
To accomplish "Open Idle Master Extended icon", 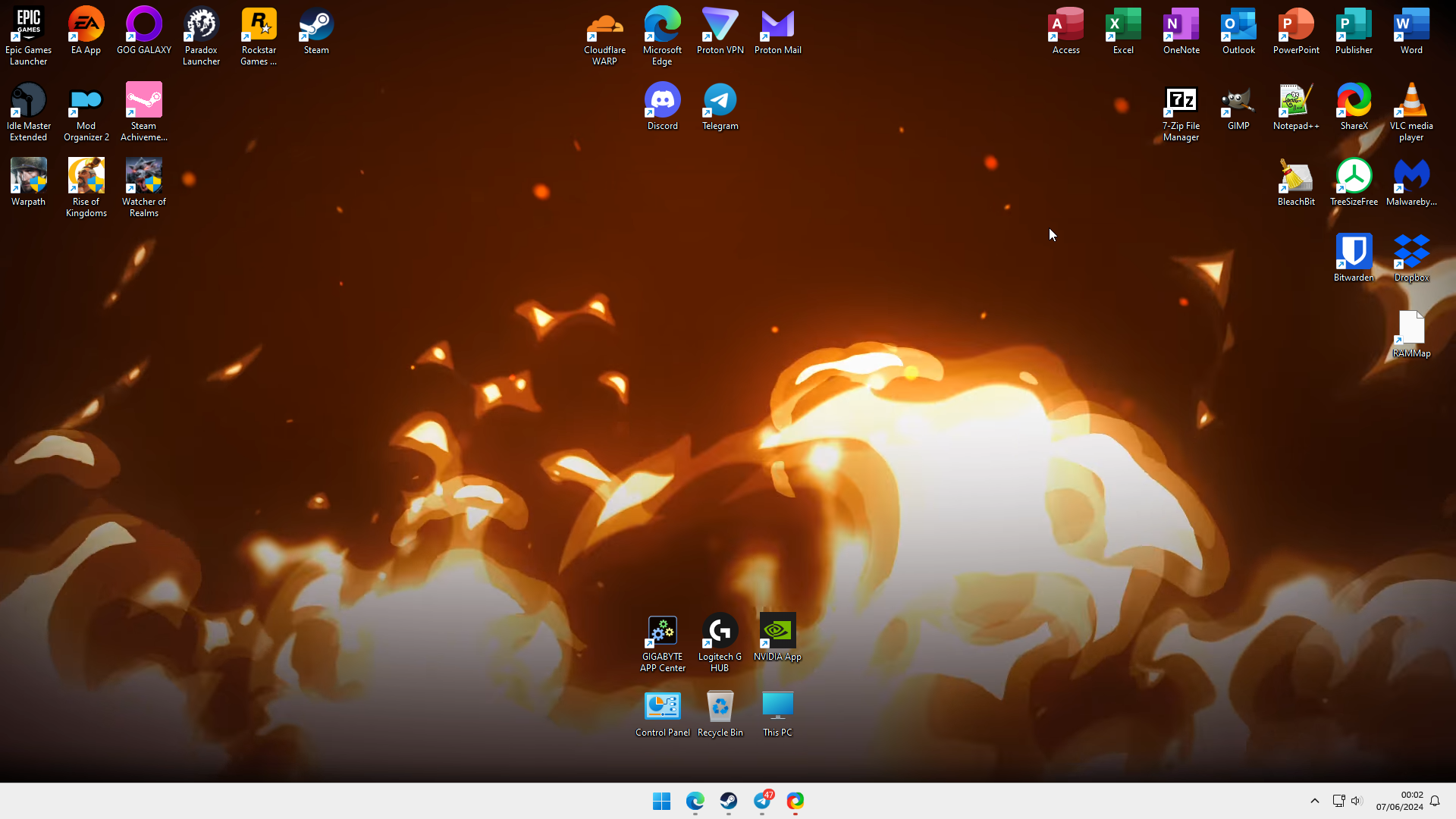I will pyautogui.click(x=29, y=111).
